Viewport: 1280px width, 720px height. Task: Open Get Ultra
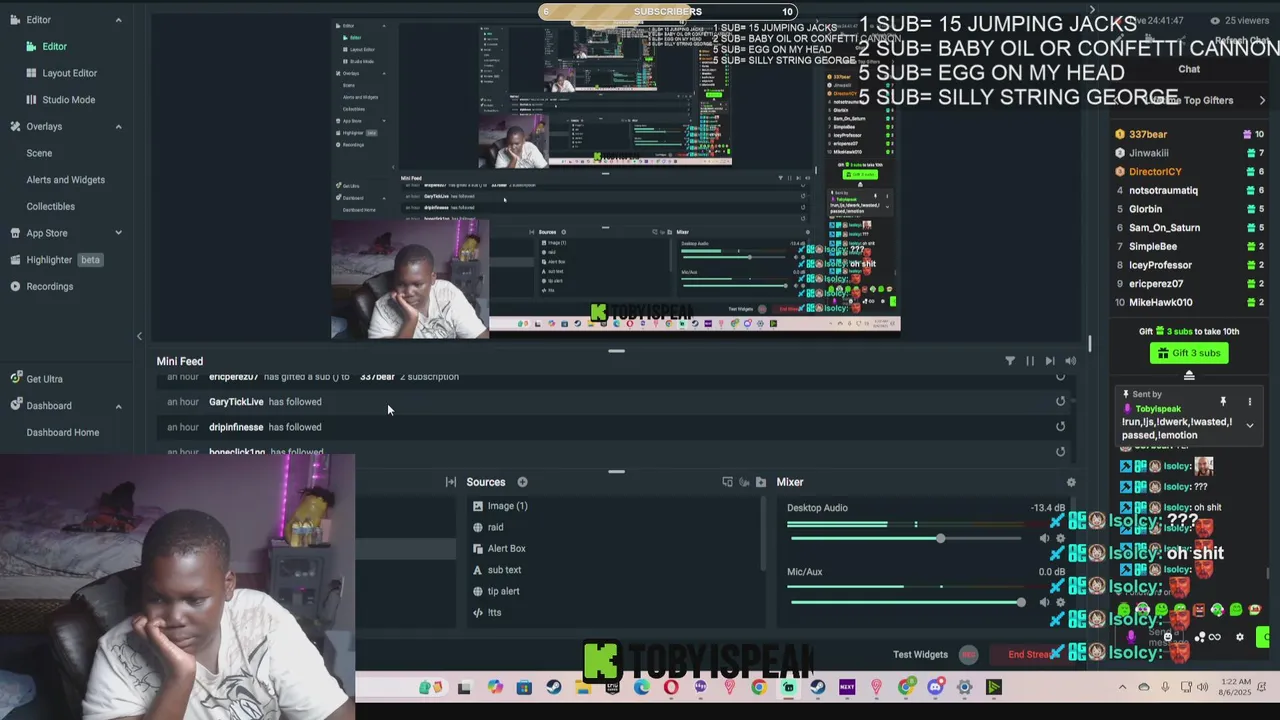(x=44, y=379)
